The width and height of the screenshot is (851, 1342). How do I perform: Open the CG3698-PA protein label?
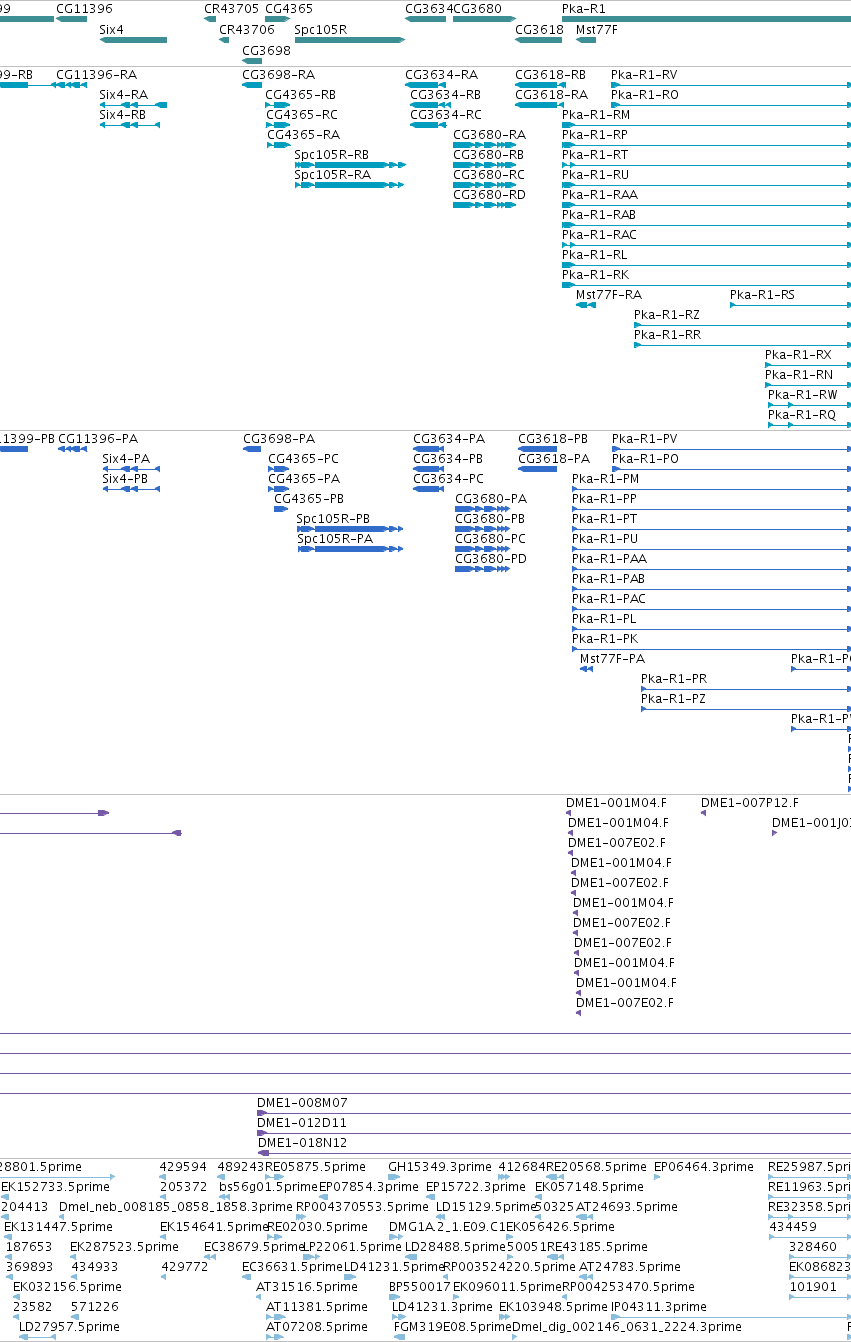(x=279, y=438)
